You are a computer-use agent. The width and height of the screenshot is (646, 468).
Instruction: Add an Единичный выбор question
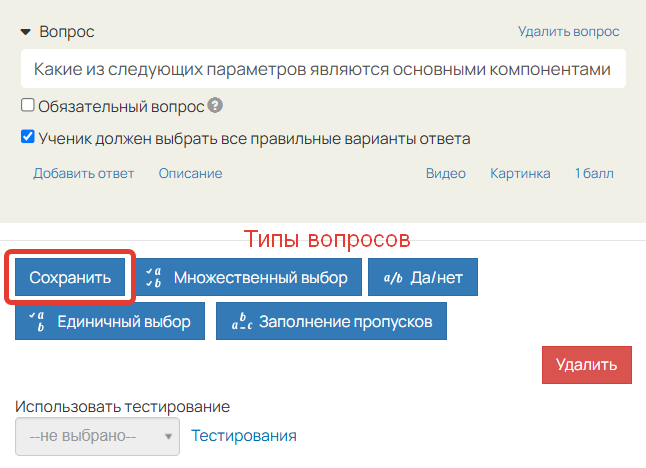click(110, 321)
